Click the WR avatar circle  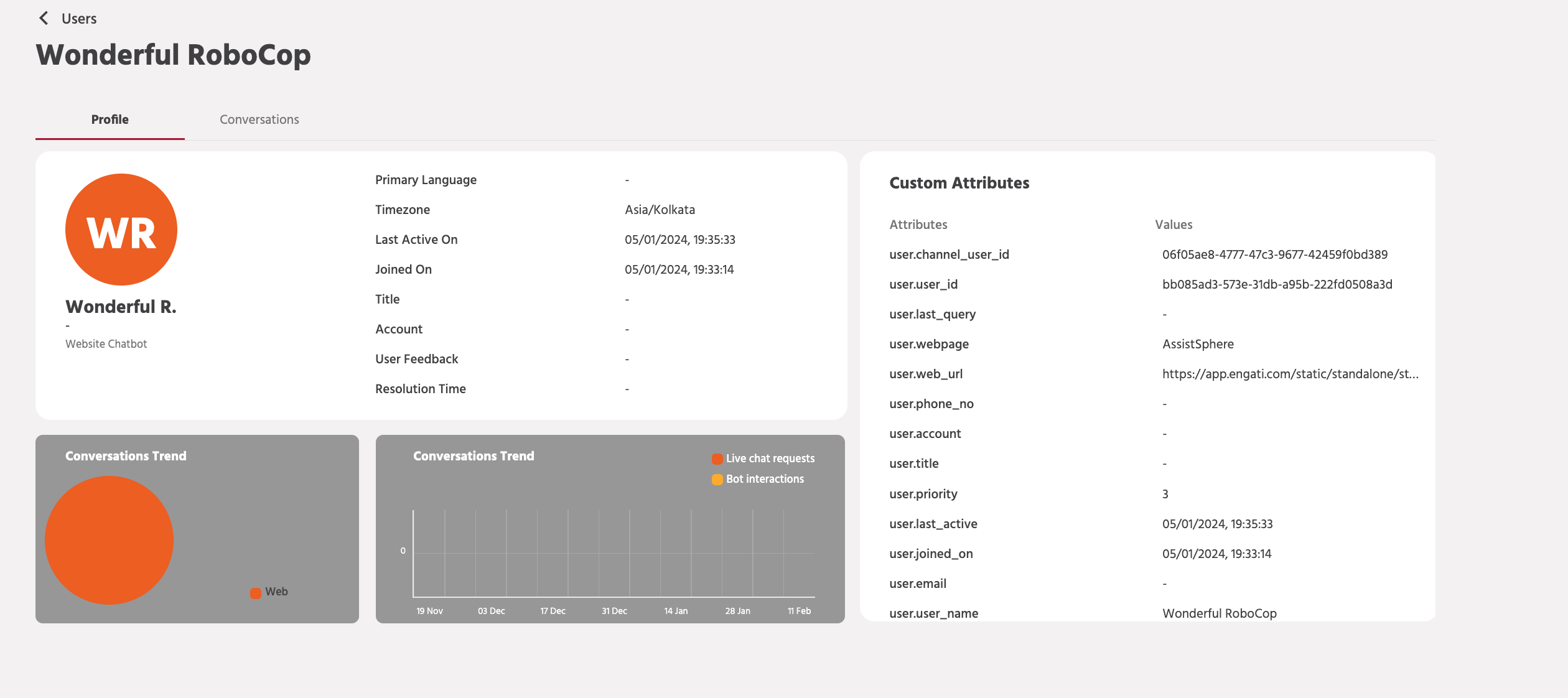(x=121, y=229)
